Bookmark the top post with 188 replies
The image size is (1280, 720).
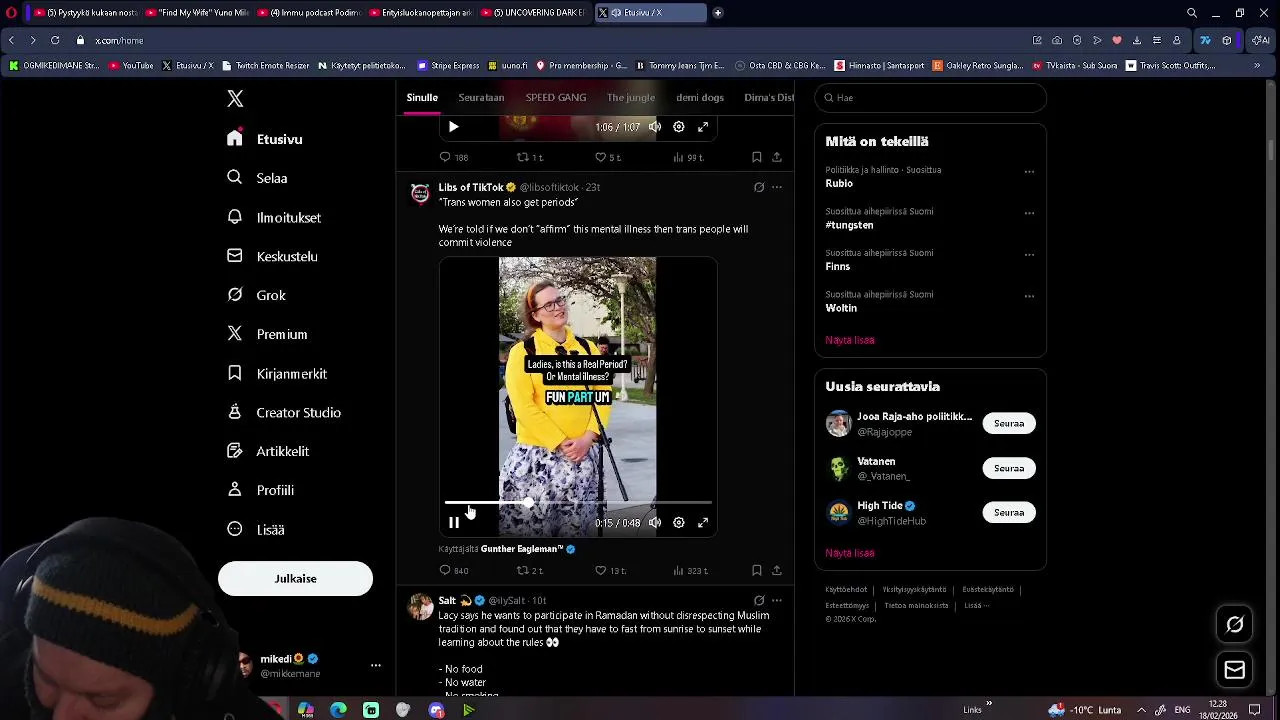tap(756, 157)
